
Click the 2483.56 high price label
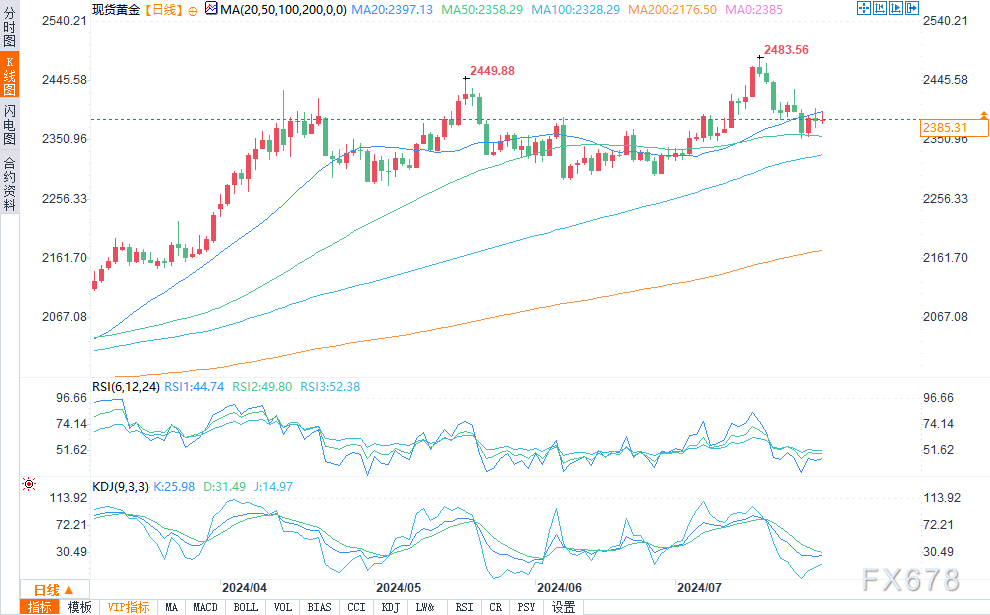(786, 50)
